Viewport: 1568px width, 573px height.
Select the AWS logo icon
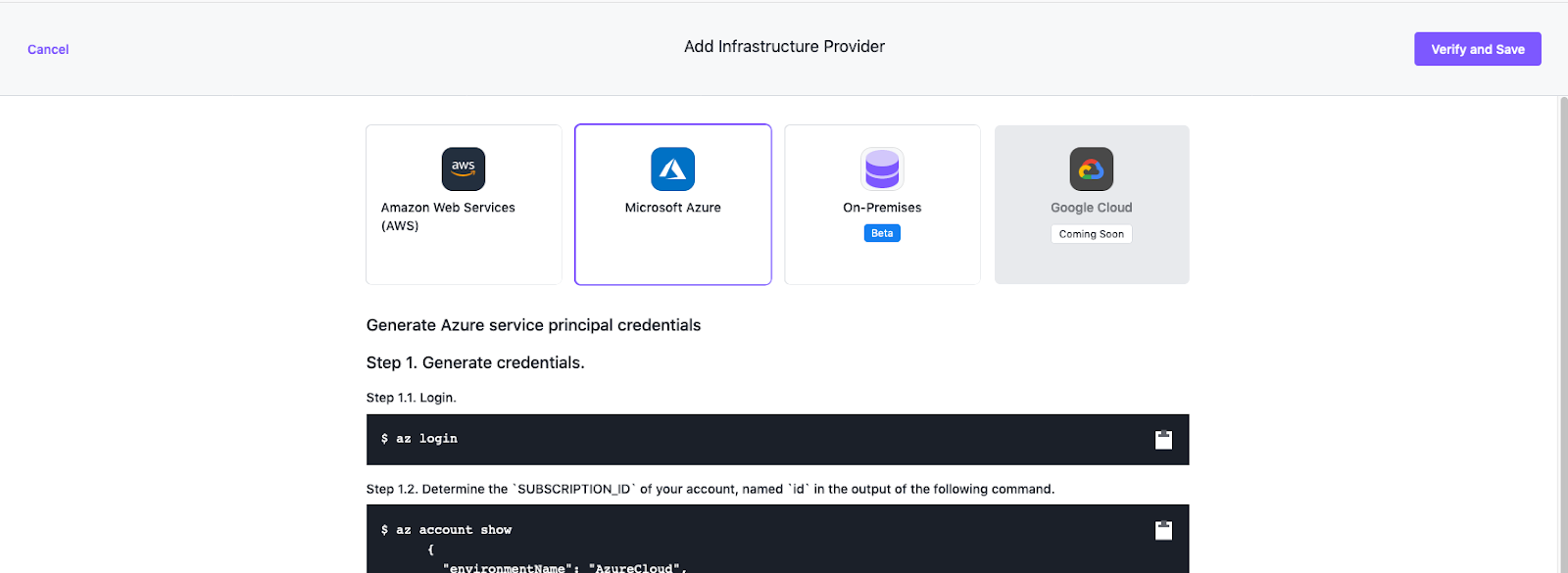[464, 169]
